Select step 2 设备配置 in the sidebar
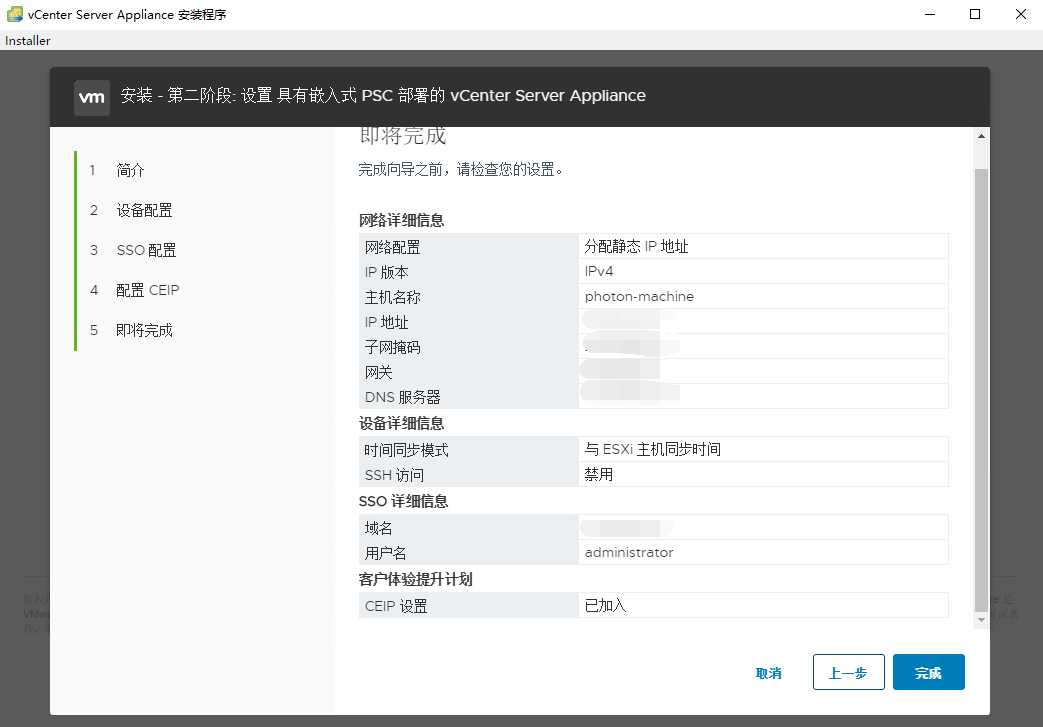The image size is (1043, 727). (x=143, y=210)
